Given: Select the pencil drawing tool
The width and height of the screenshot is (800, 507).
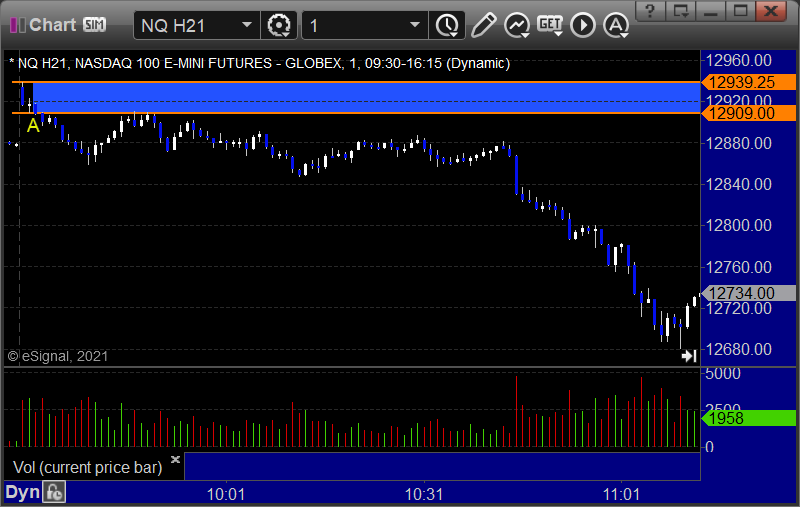Looking at the screenshot, I should [483, 25].
